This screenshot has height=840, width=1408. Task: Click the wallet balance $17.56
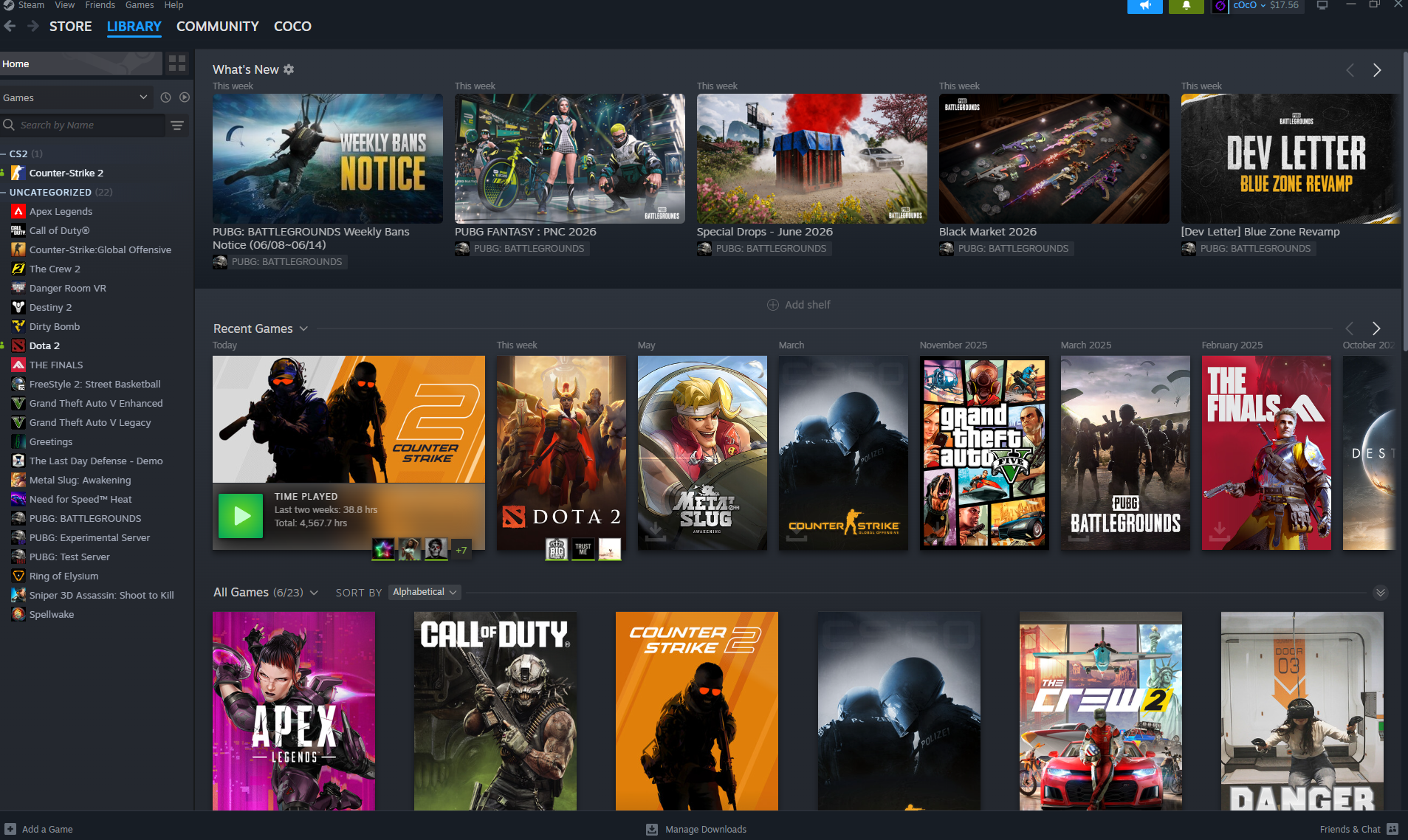point(1284,5)
